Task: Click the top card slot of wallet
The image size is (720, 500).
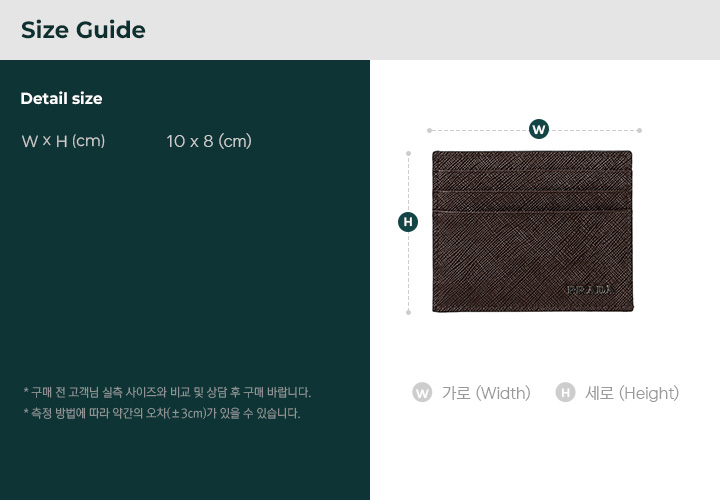Action: [x=532, y=162]
